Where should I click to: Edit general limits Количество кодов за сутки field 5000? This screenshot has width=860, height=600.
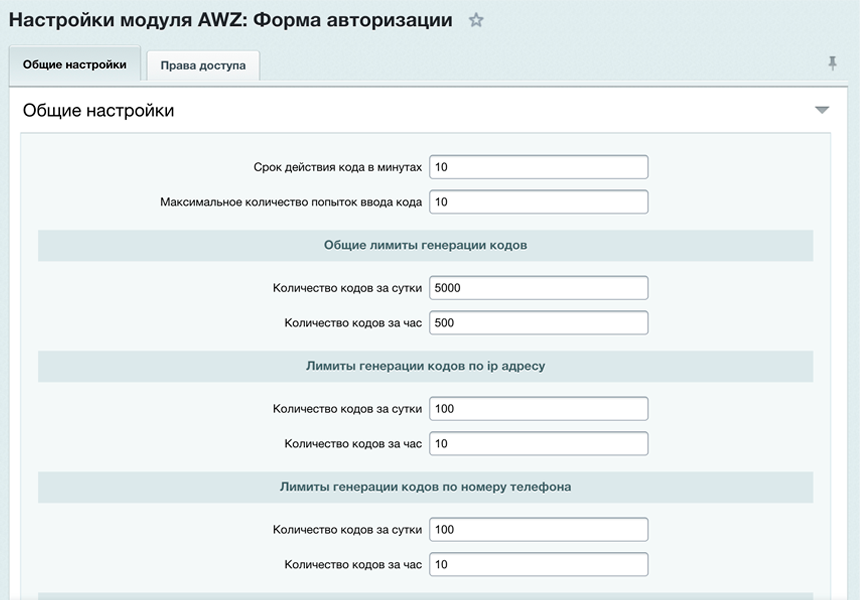point(538,288)
